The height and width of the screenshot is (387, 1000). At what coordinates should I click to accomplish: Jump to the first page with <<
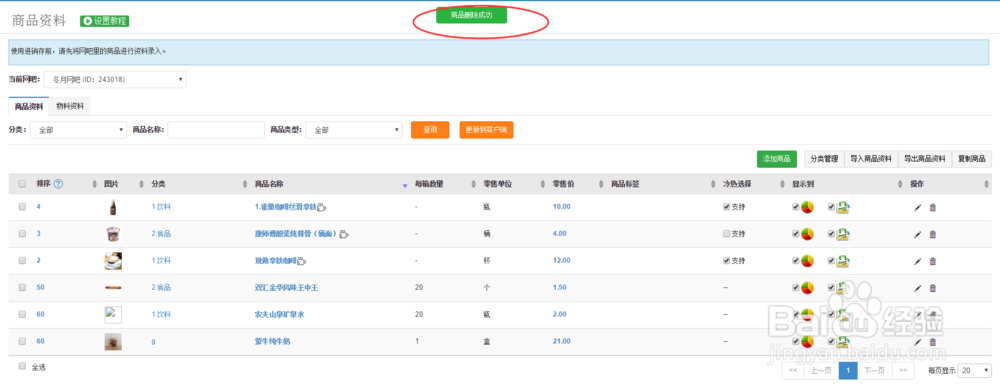(793, 370)
